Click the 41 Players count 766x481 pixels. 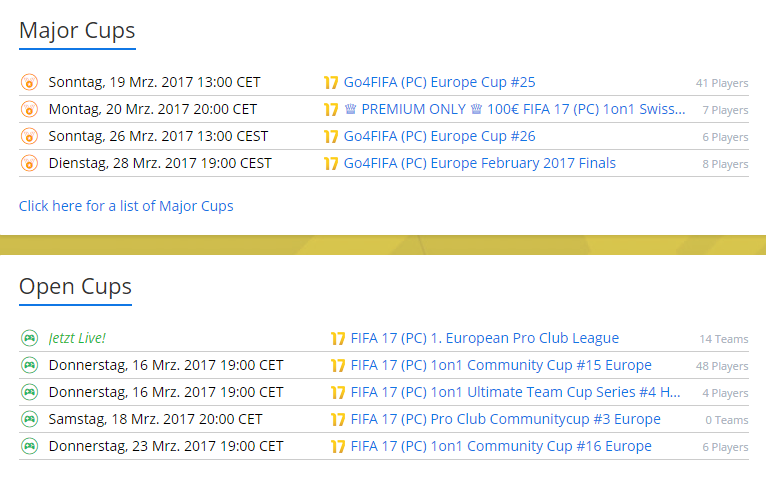coord(722,83)
